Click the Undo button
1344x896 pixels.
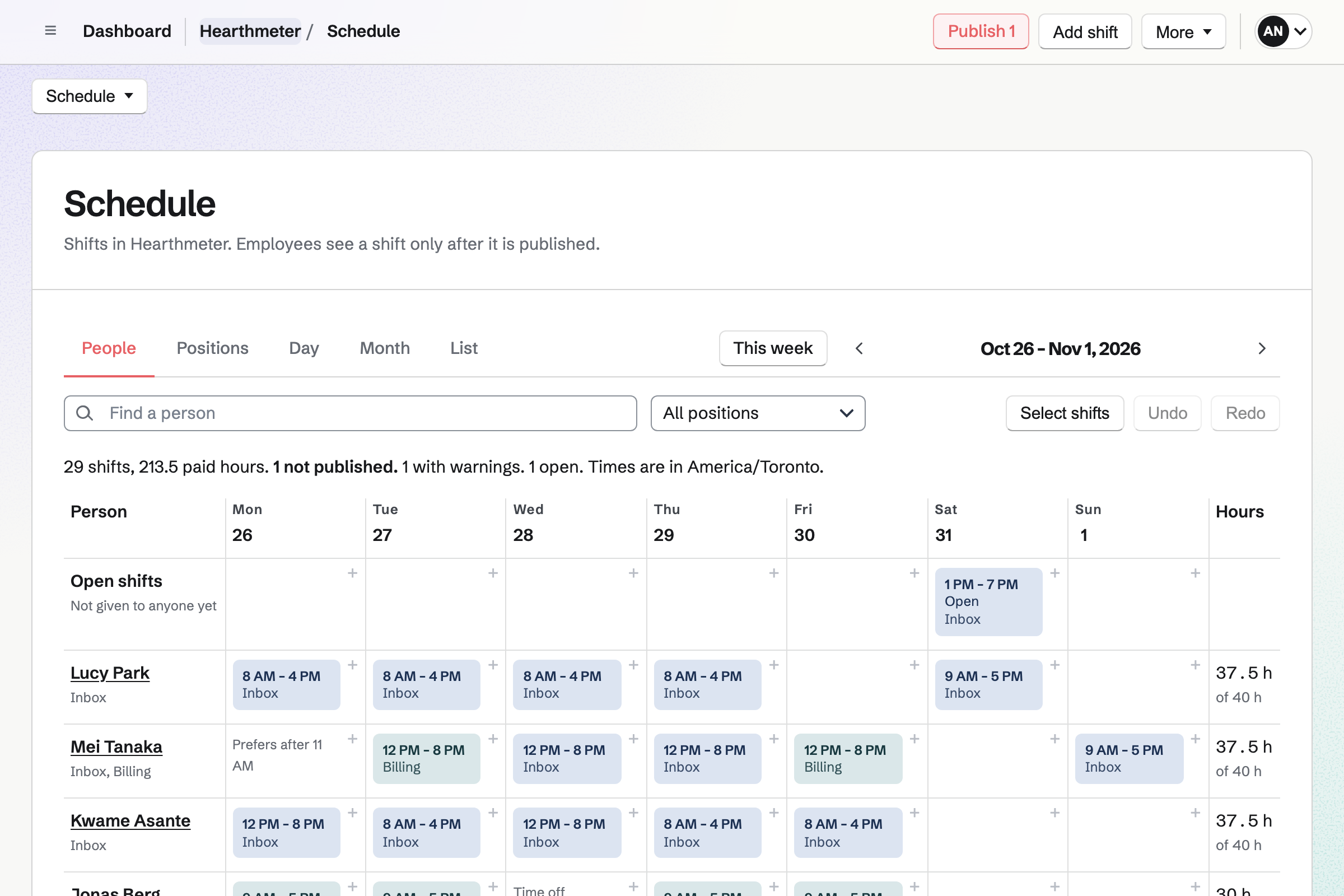pyautogui.click(x=1168, y=413)
